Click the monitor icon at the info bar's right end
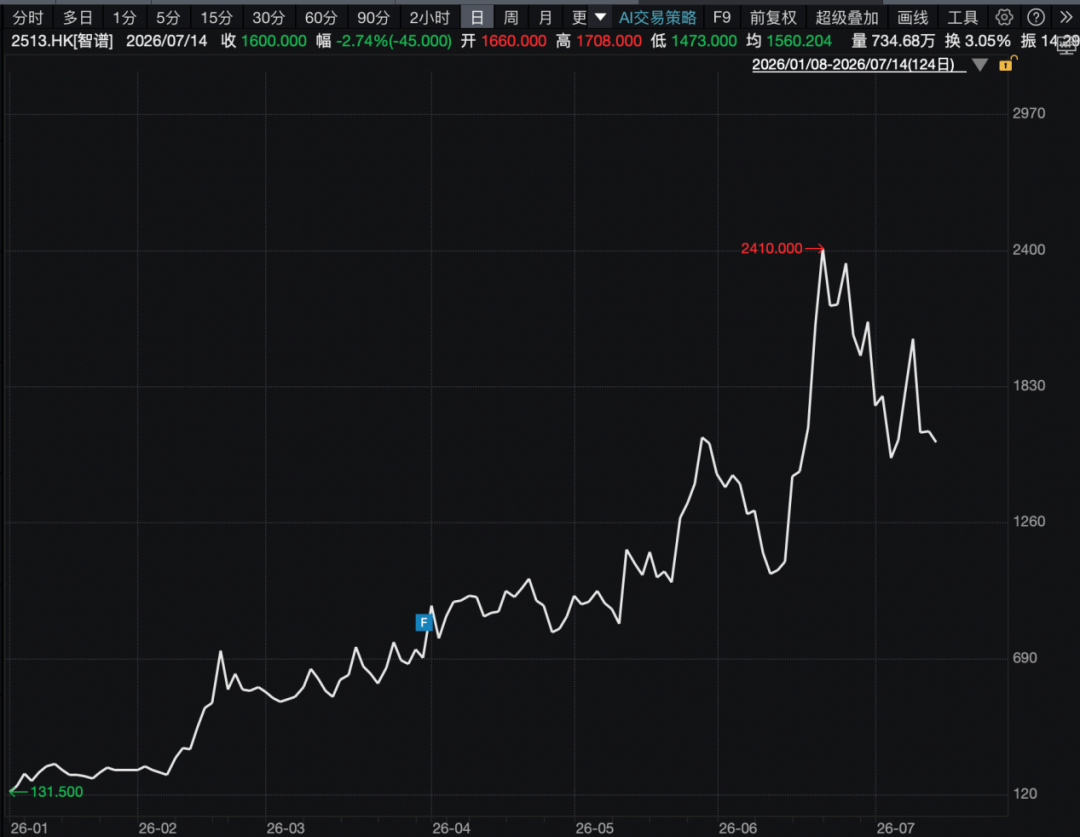The width and height of the screenshot is (1080, 837). (1067, 44)
